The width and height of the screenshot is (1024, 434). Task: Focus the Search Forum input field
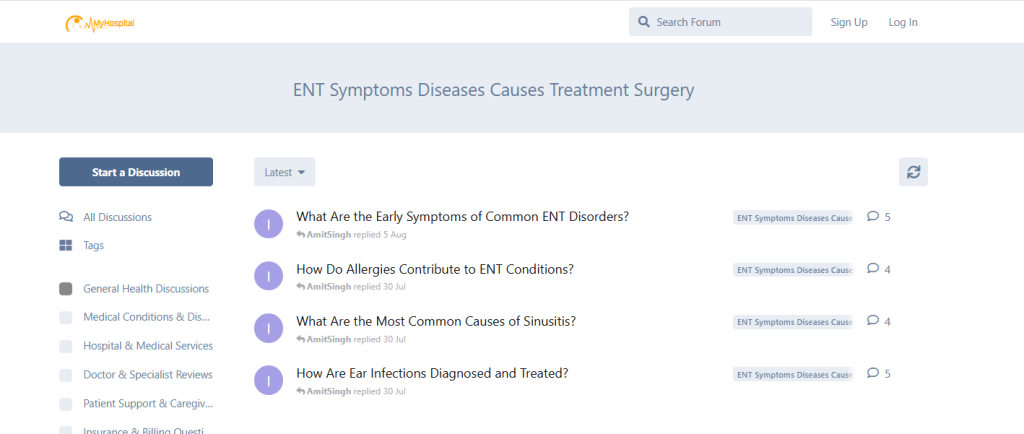(730, 22)
